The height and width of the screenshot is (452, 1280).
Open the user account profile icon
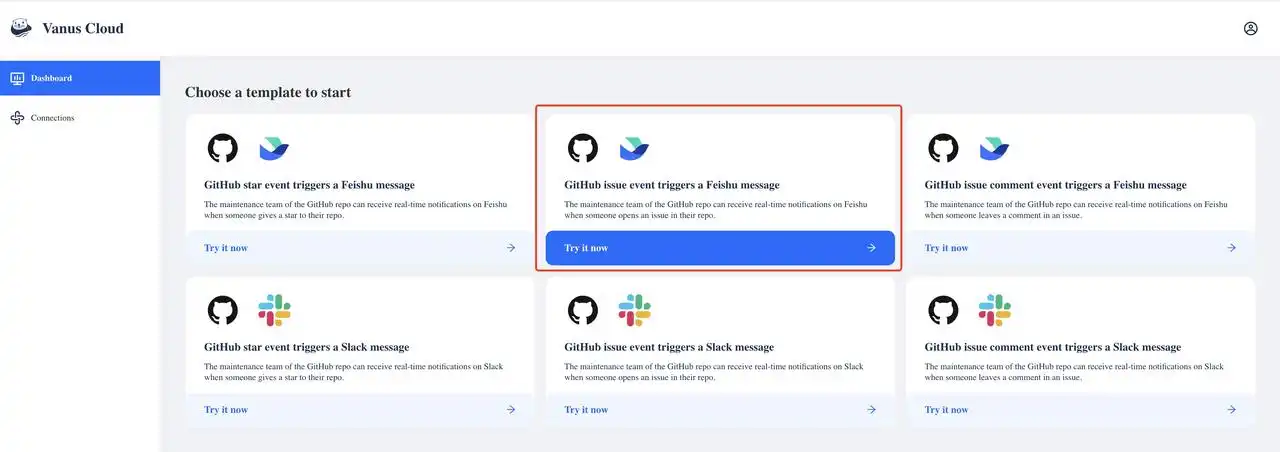(1250, 29)
